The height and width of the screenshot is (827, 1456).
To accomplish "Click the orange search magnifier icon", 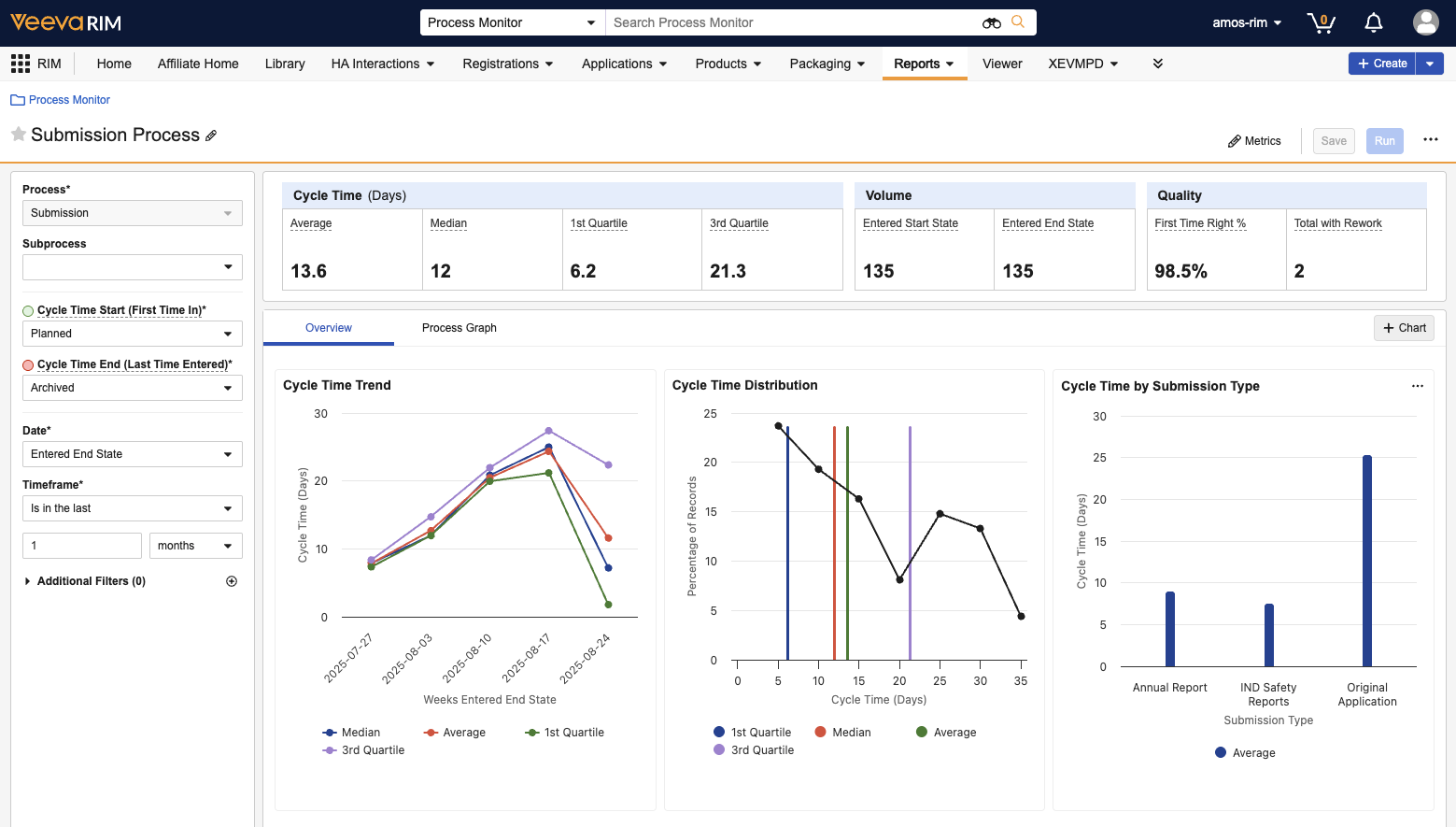I will pyautogui.click(x=1018, y=22).
